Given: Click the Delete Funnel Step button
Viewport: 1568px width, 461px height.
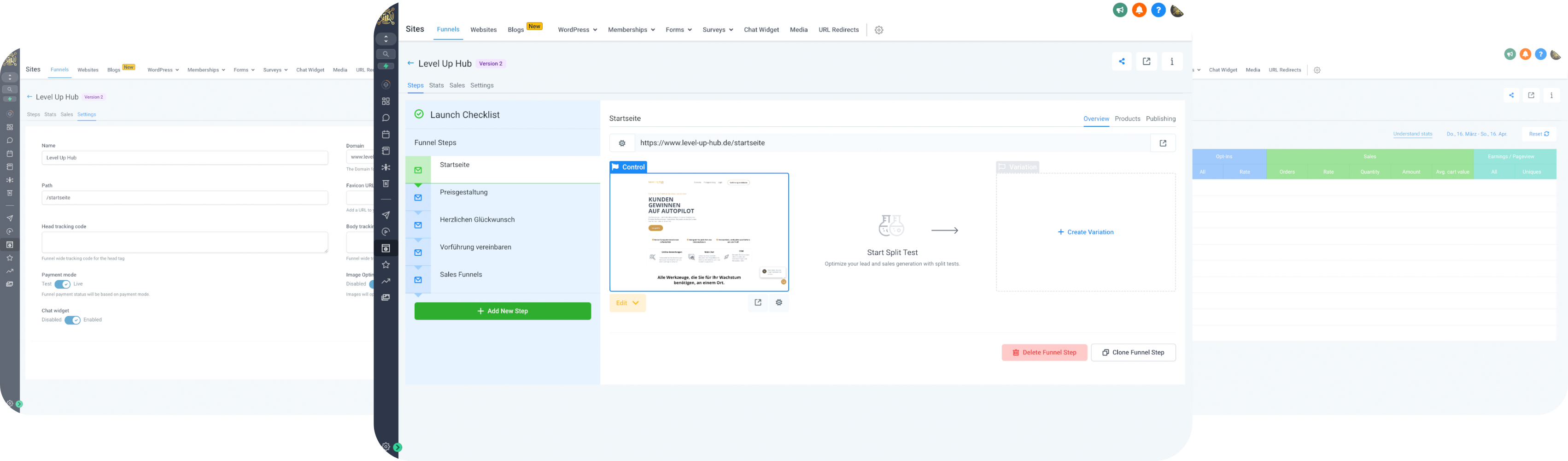Looking at the screenshot, I should click(1045, 353).
